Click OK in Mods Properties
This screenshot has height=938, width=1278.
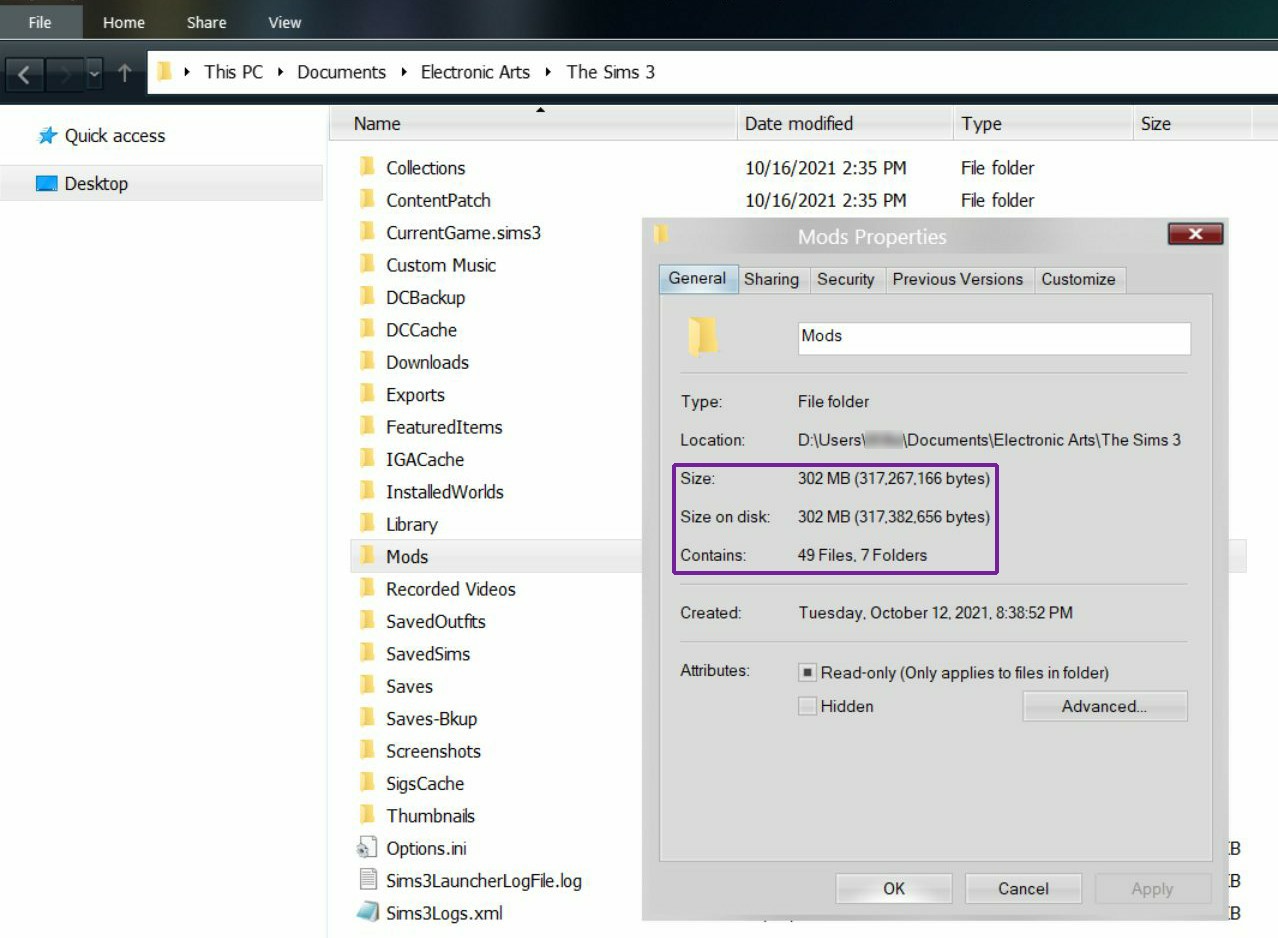pyautogui.click(x=894, y=888)
